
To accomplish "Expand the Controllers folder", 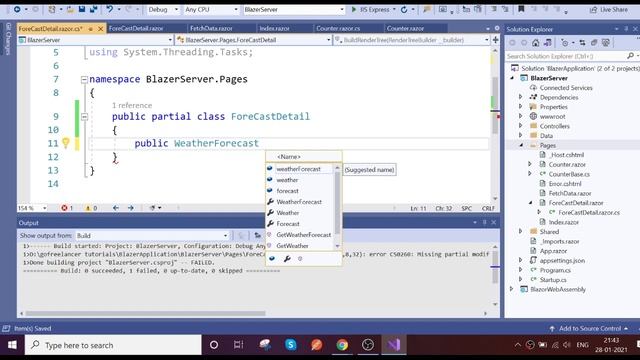I will [x=521, y=126].
